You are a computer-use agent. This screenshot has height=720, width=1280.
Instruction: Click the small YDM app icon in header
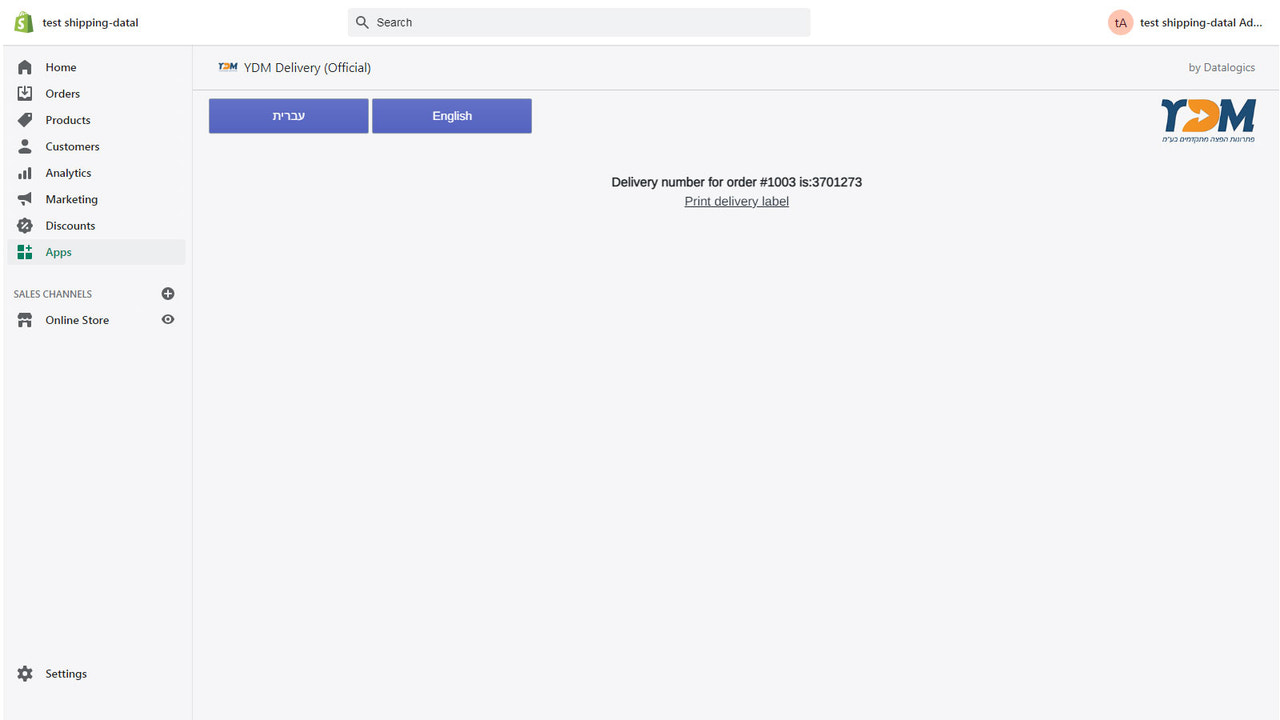click(x=228, y=67)
